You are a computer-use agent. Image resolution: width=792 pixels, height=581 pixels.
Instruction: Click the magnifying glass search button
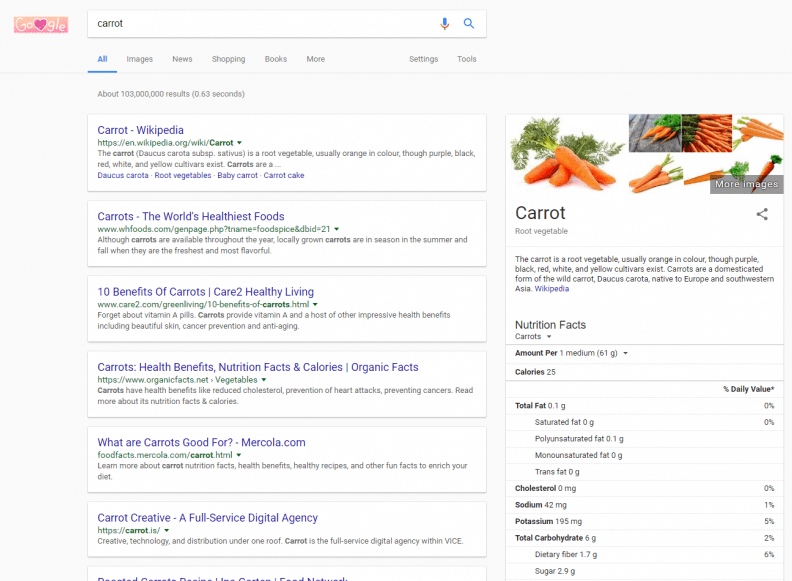click(469, 23)
